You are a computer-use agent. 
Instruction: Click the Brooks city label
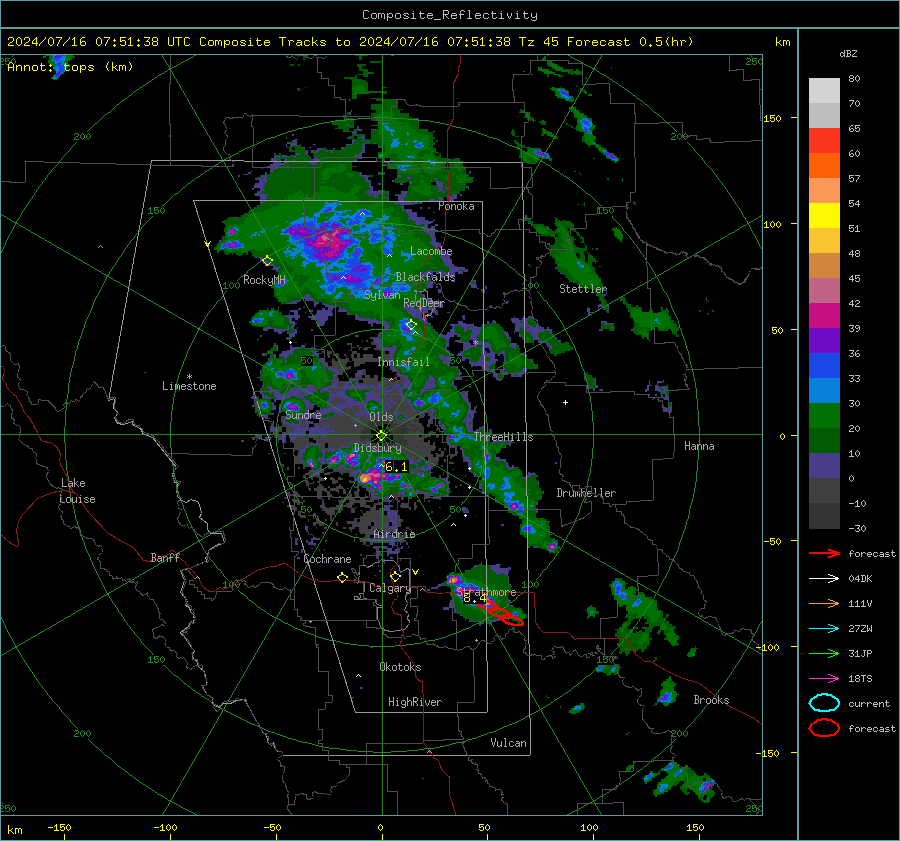point(711,700)
